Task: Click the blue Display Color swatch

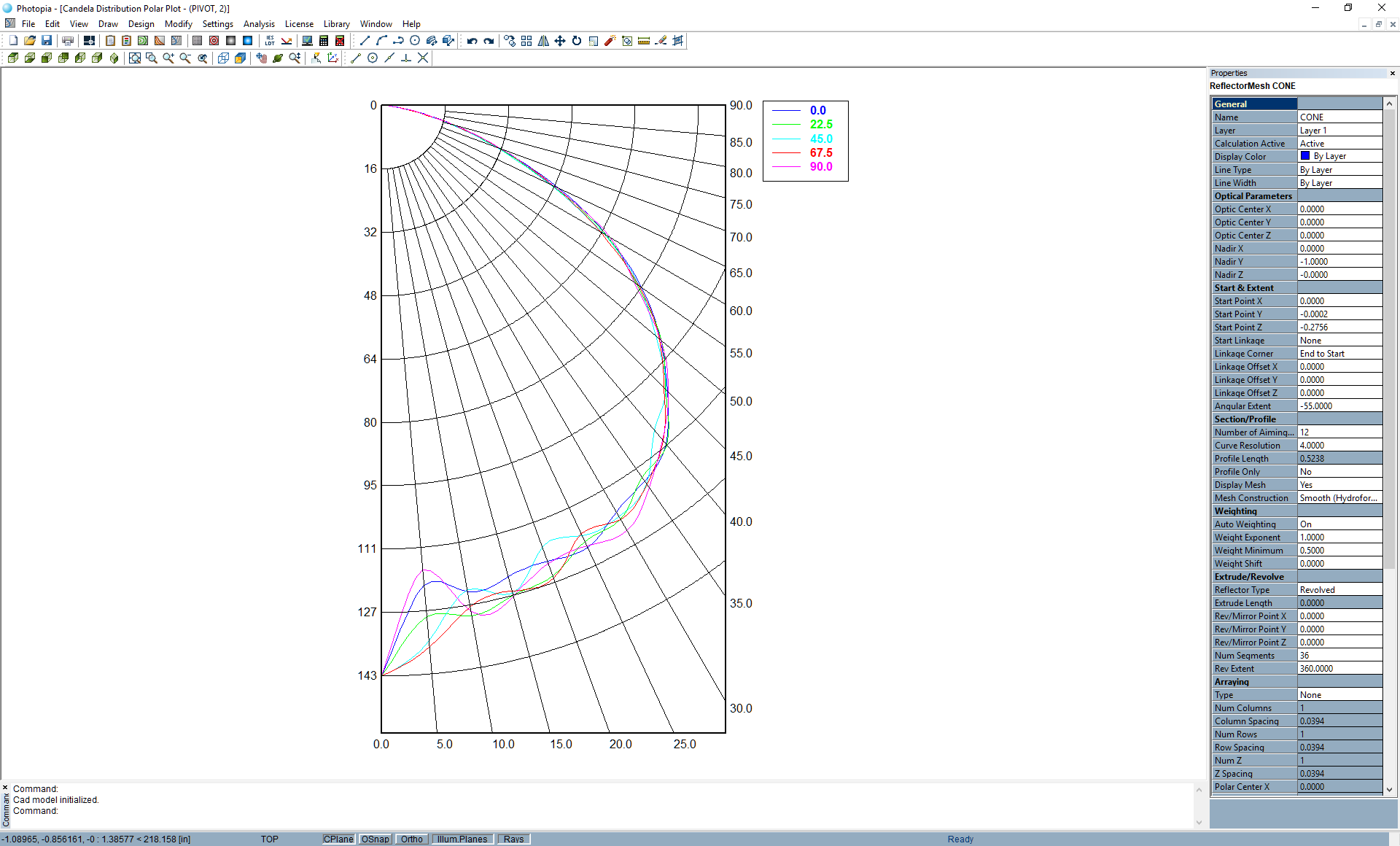Action: pos(1305,156)
